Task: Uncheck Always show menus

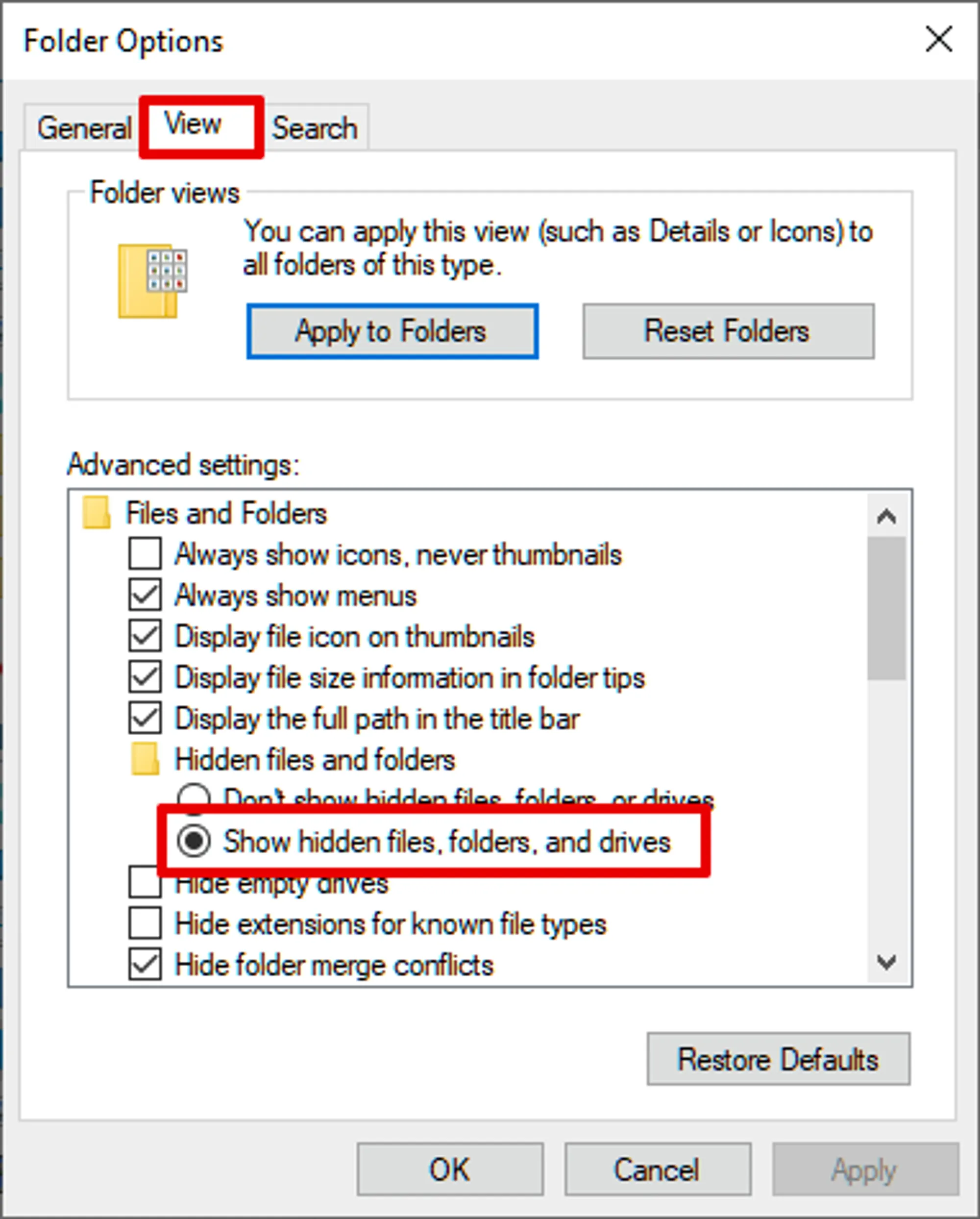Action: [145, 595]
